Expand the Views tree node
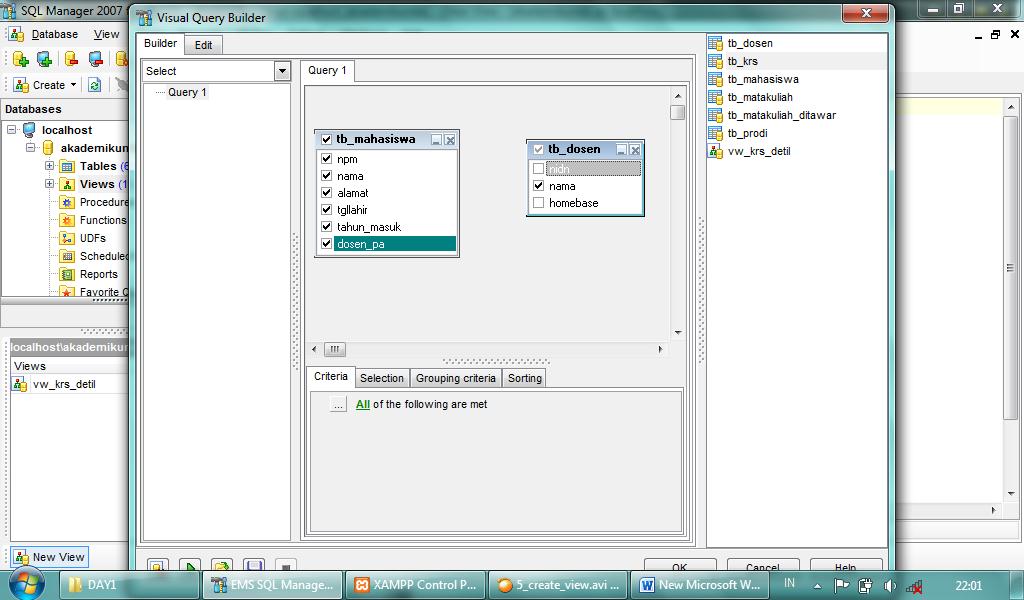The height and width of the screenshot is (600, 1024). 49,184
